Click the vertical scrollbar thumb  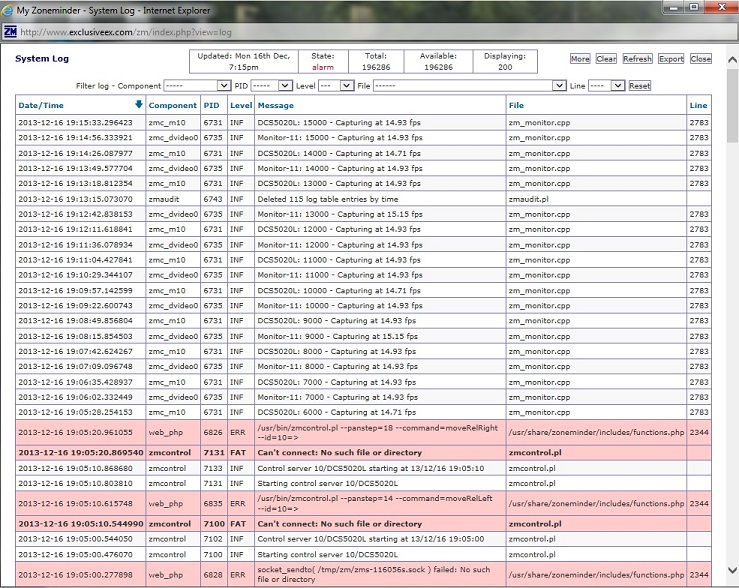pyautogui.click(x=732, y=105)
